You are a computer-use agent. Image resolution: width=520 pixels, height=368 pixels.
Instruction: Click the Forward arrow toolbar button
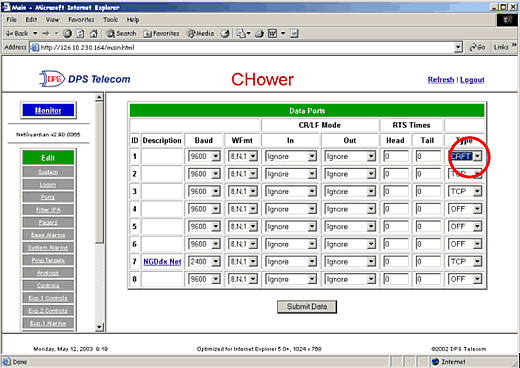[x=46, y=33]
